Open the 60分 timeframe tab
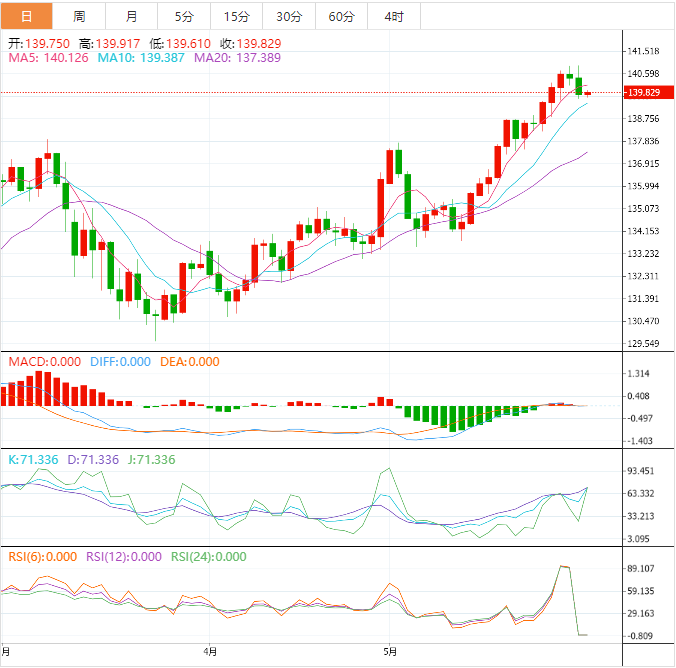This screenshot has width=676, height=668. [x=341, y=16]
